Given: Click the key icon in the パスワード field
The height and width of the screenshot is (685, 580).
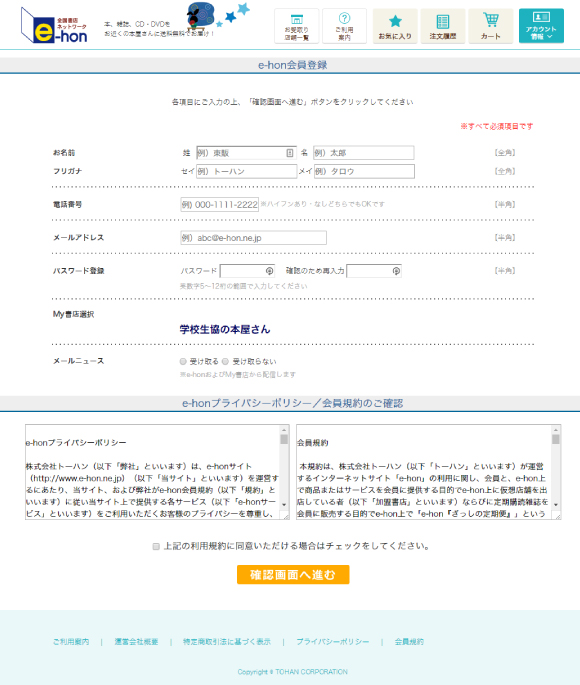Looking at the screenshot, I should coord(269,271).
